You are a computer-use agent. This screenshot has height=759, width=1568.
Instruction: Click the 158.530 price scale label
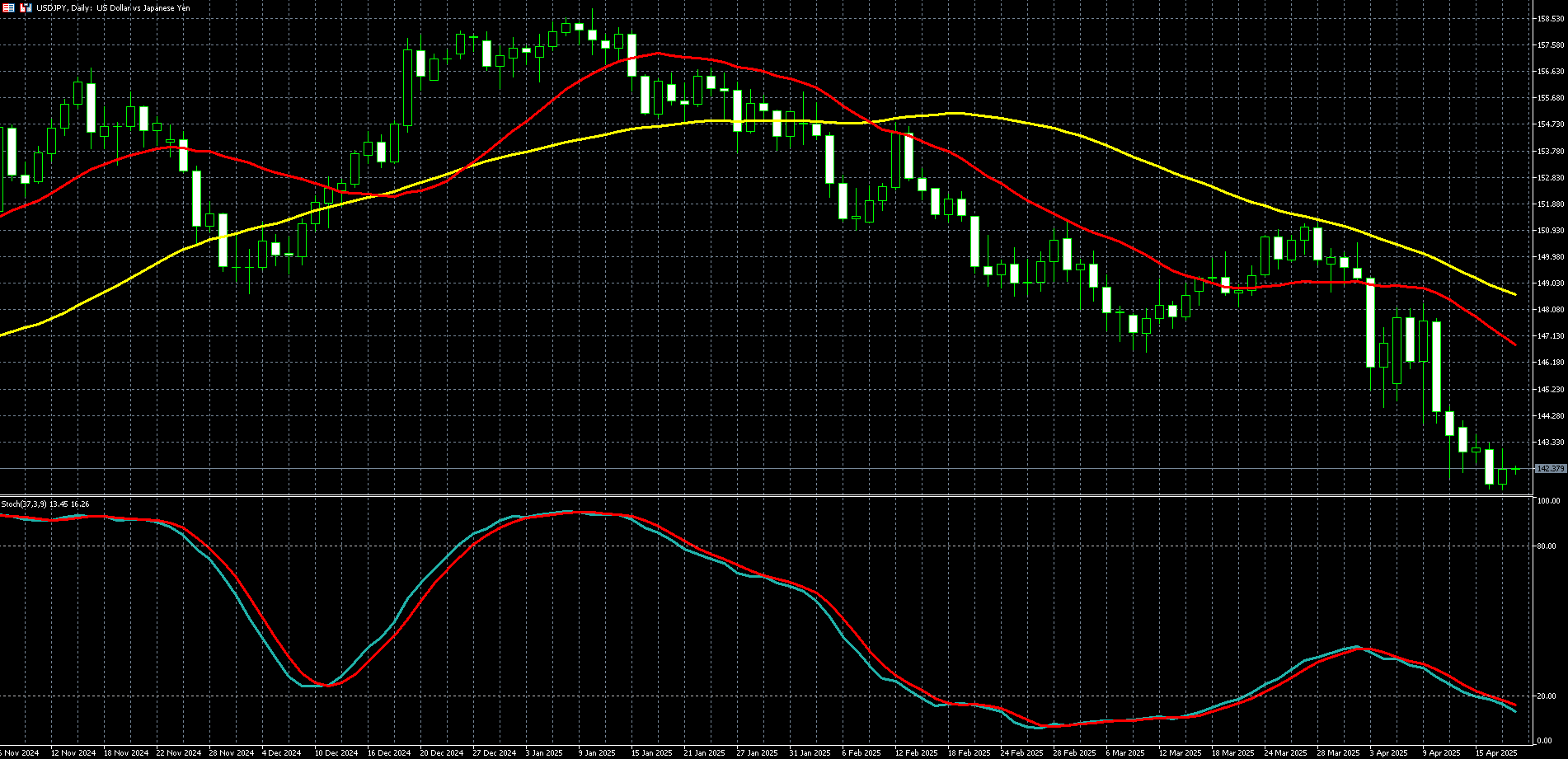(1551, 18)
